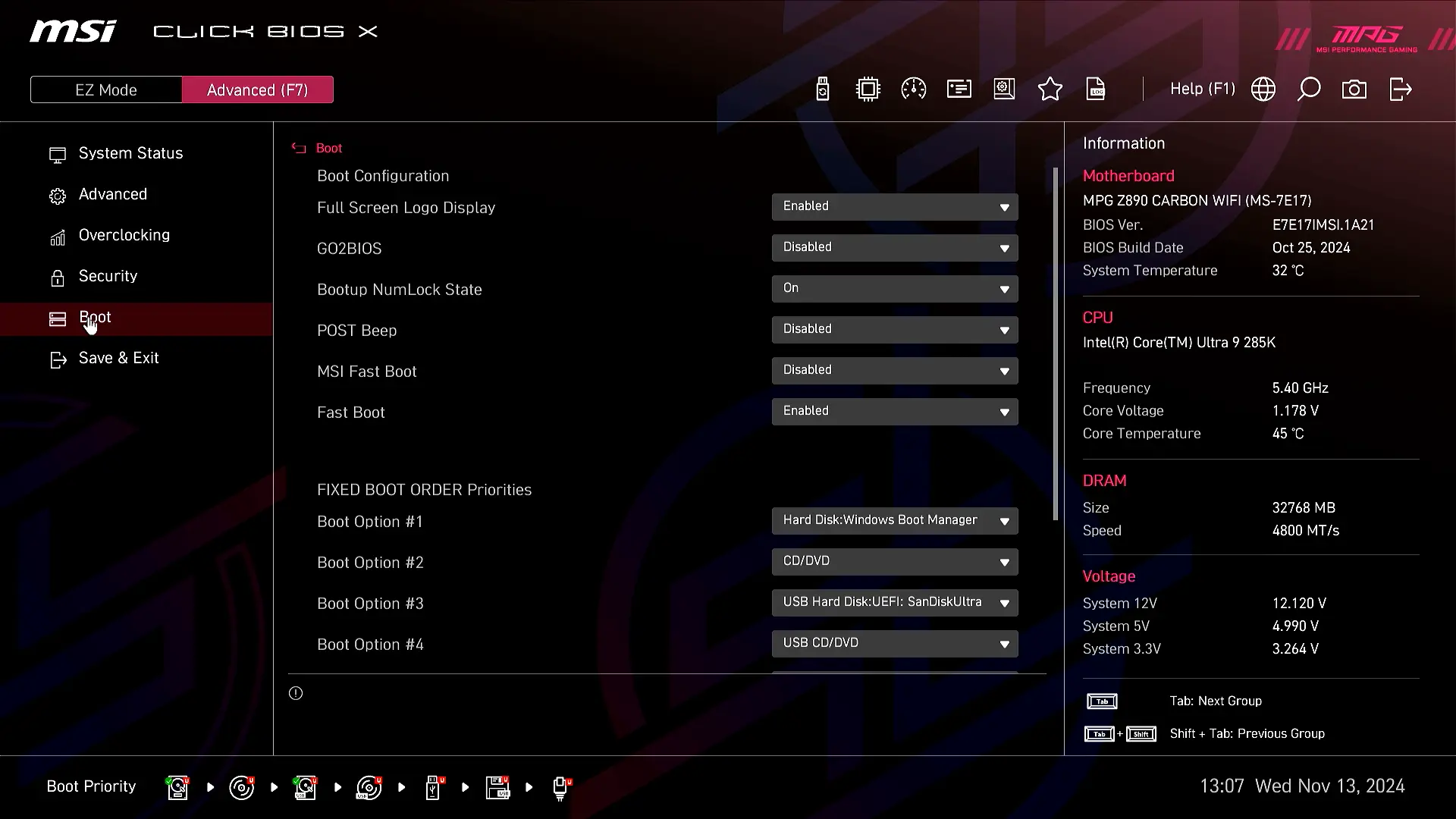This screenshot has height=819, width=1456.
Task: Open the speedometer hardware monitor icon
Action: click(913, 89)
